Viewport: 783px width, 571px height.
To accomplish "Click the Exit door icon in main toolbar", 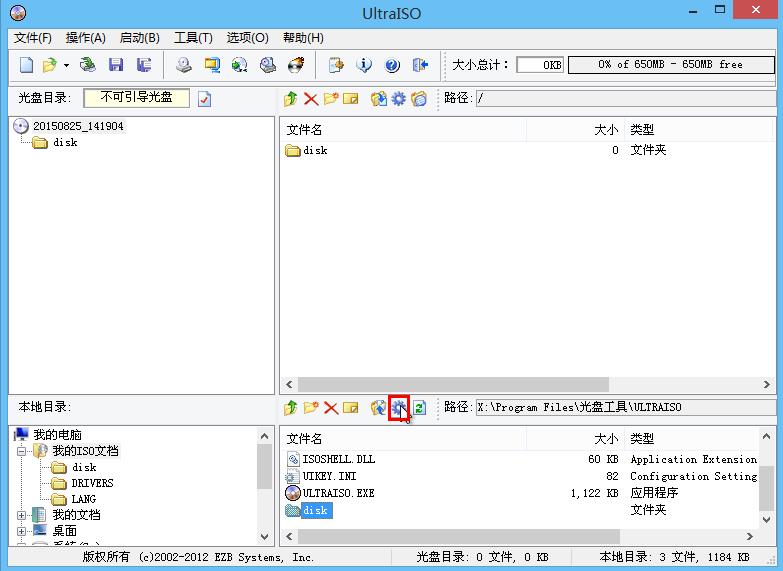I will 420,65.
